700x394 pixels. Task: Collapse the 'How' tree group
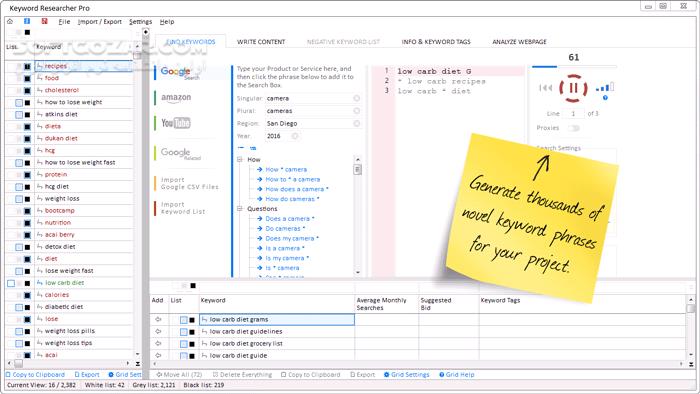pyautogui.click(x=240, y=159)
